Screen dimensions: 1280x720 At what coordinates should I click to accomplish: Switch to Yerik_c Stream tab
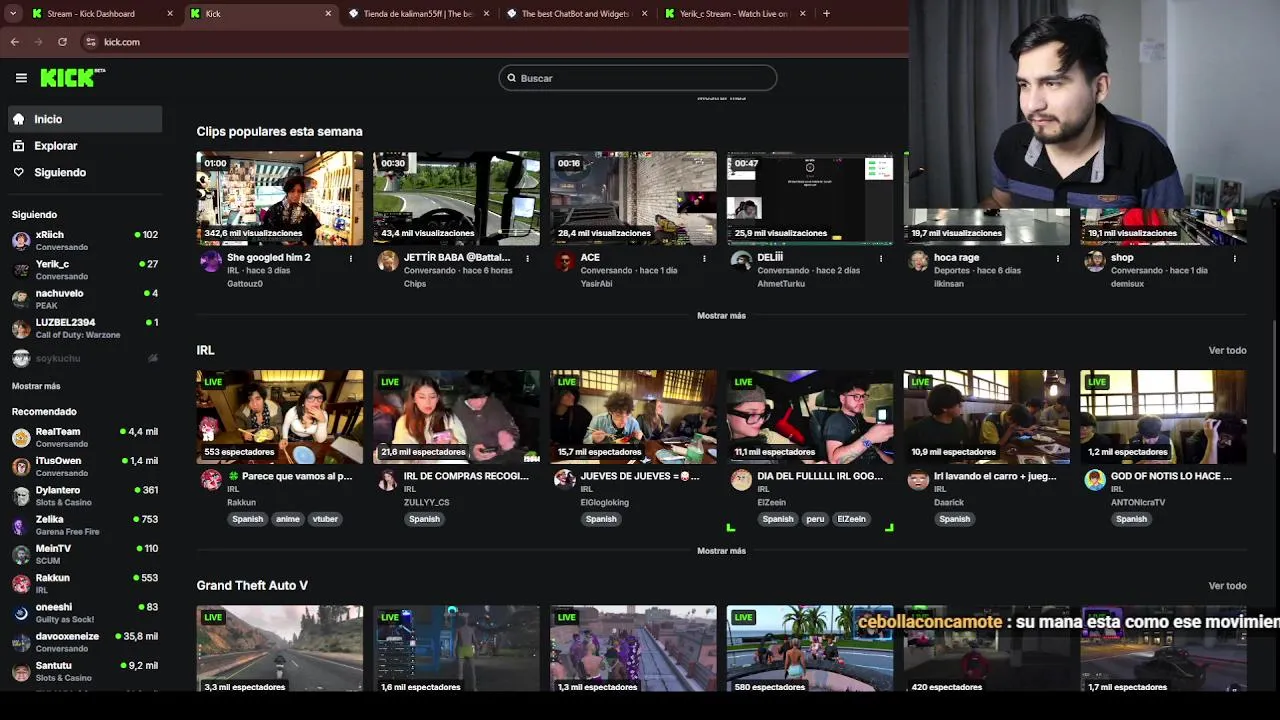point(733,14)
